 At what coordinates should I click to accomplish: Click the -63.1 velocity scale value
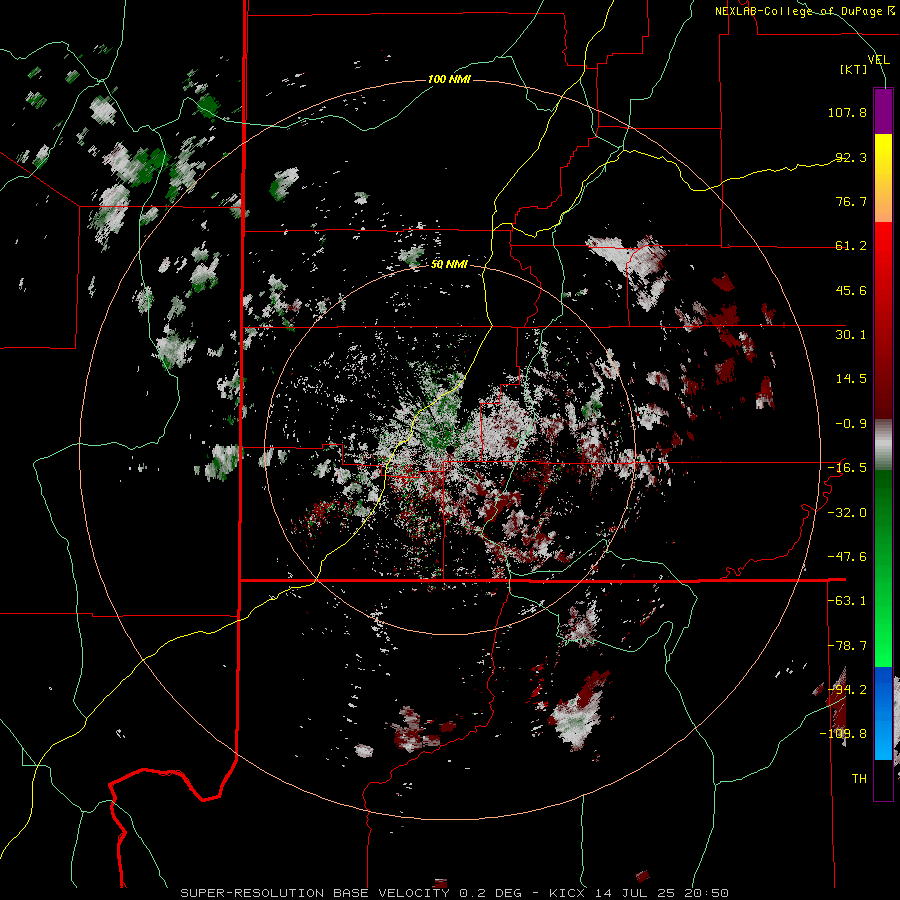click(x=847, y=601)
